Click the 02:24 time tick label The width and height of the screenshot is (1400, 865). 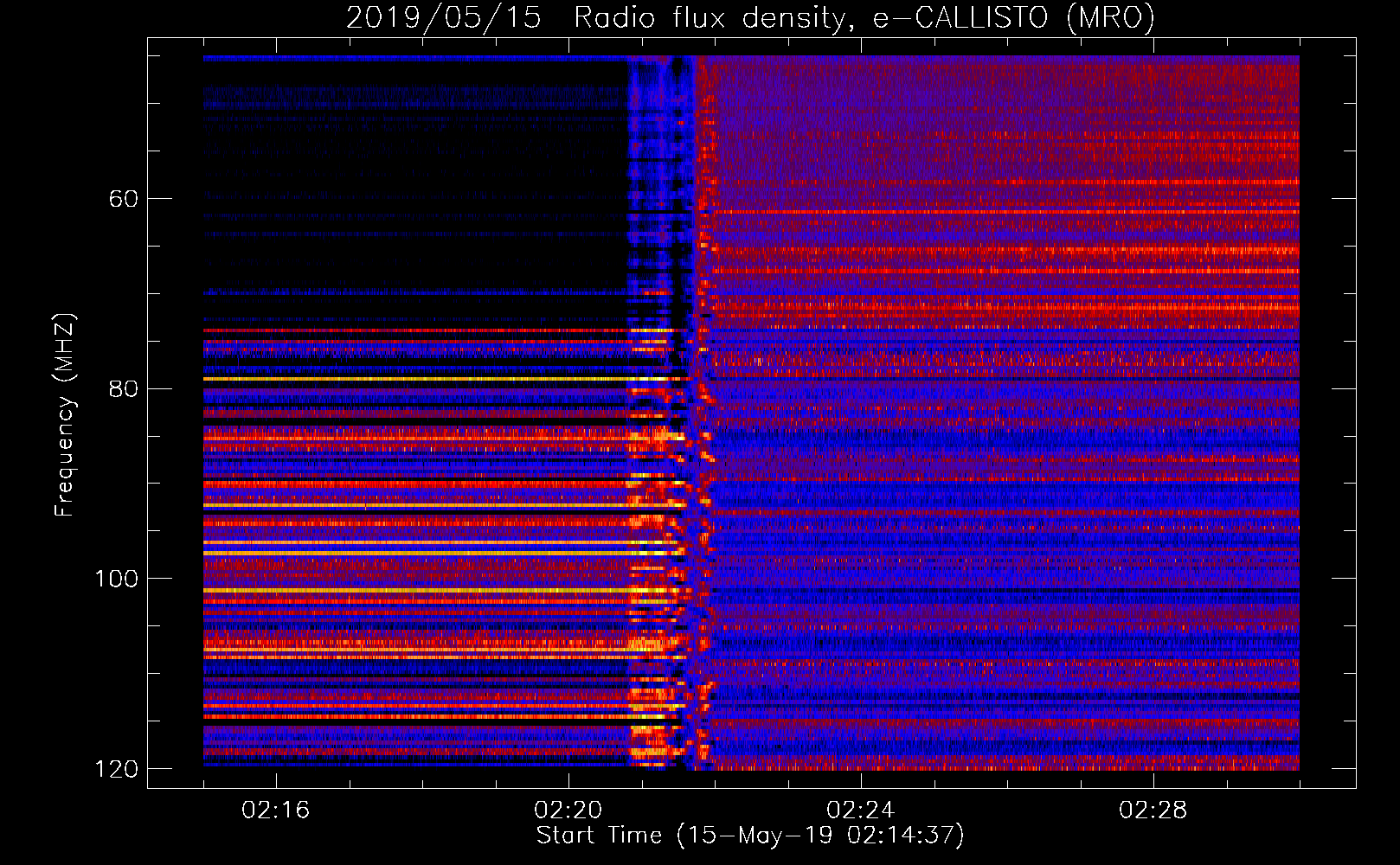(861, 811)
